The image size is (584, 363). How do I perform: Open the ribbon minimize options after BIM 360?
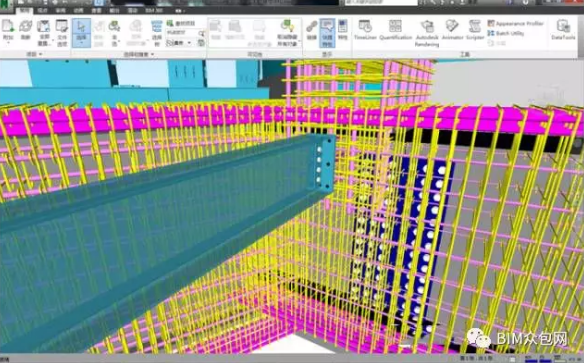point(179,11)
